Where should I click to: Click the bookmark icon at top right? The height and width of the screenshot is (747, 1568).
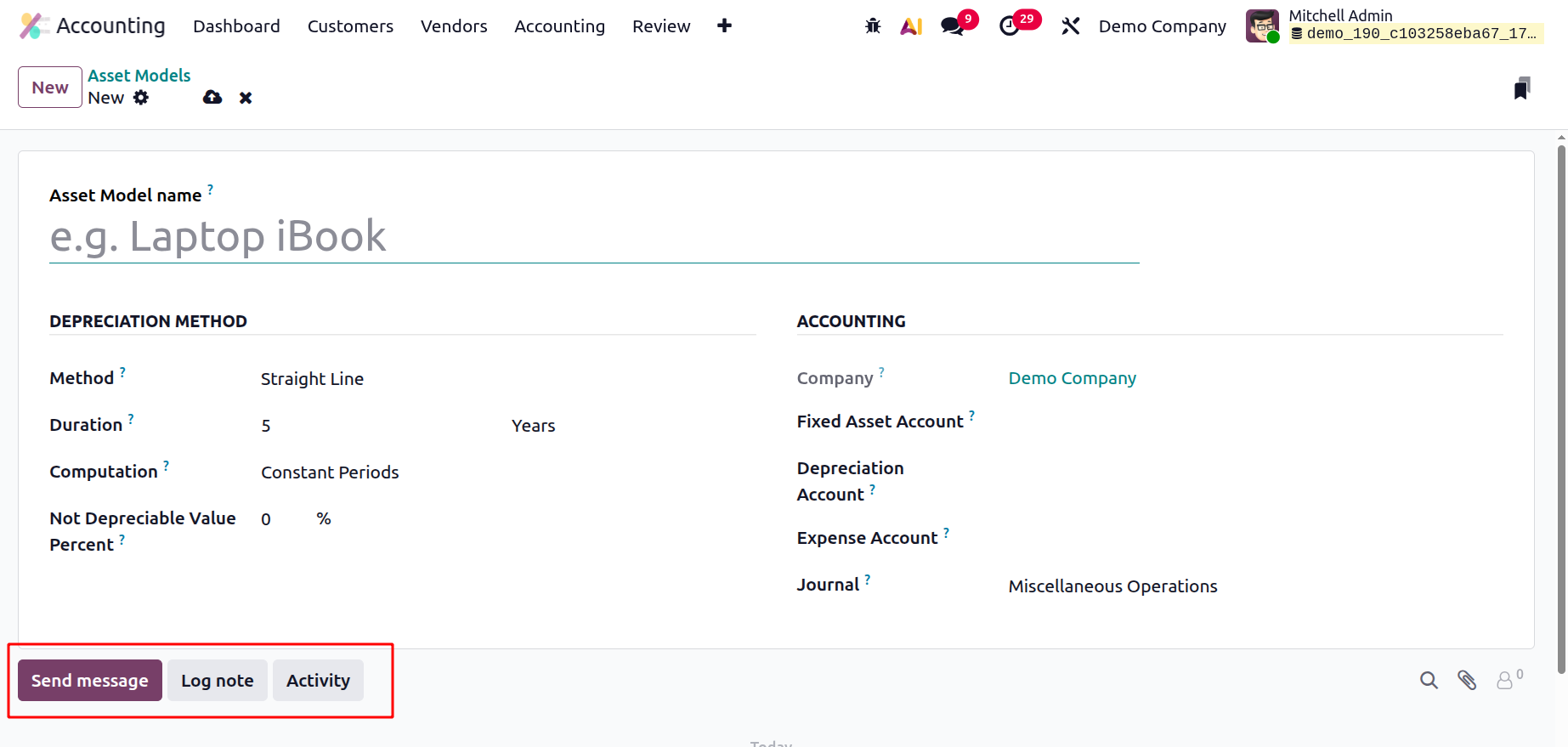pyautogui.click(x=1522, y=88)
